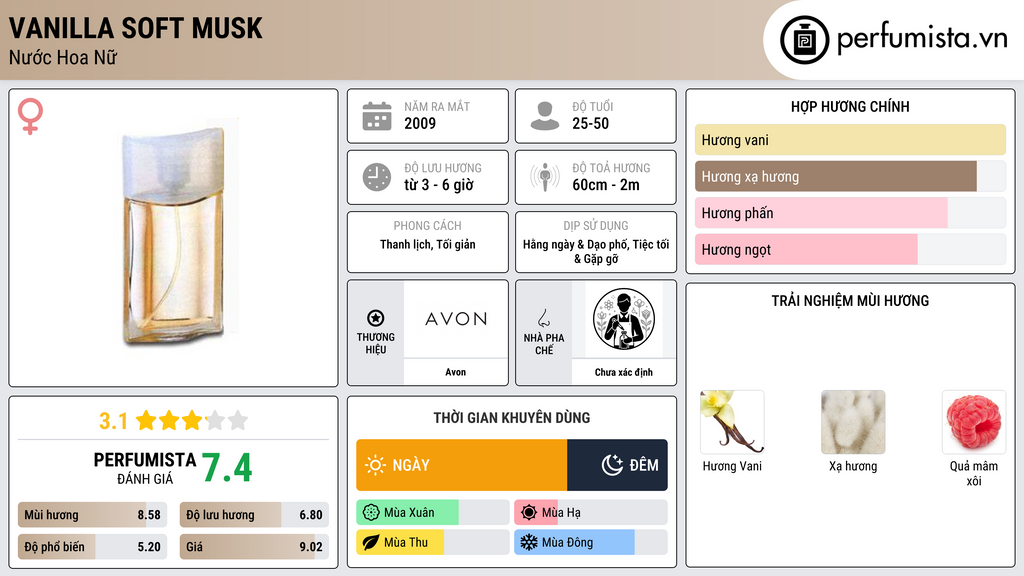The width and height of the screenshot is (1024, 576).
Task: Click the Quả mâm xôi raspberry image
Action: pyautogui.click(x=974, y=422)
